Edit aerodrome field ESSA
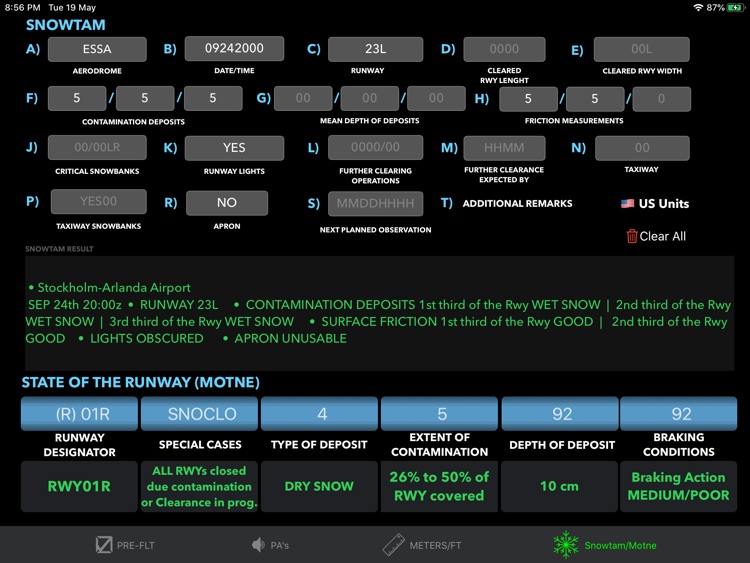This screenshot has height=563, width=750. coord(97,49)
